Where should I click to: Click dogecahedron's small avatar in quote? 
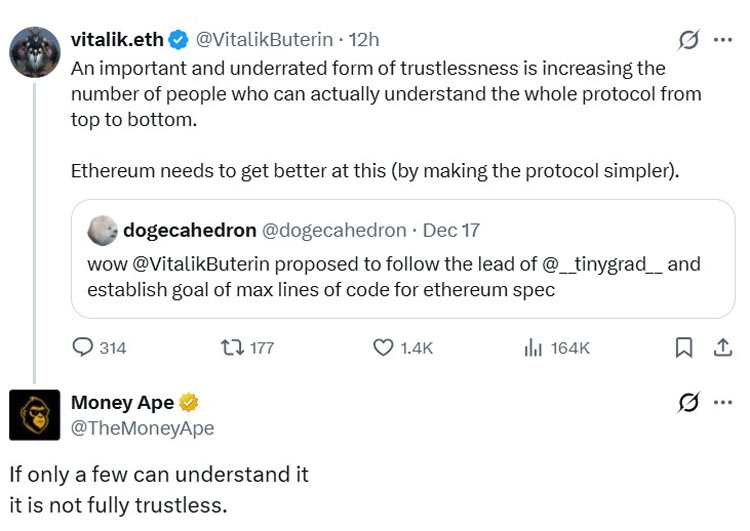[102, 231]
